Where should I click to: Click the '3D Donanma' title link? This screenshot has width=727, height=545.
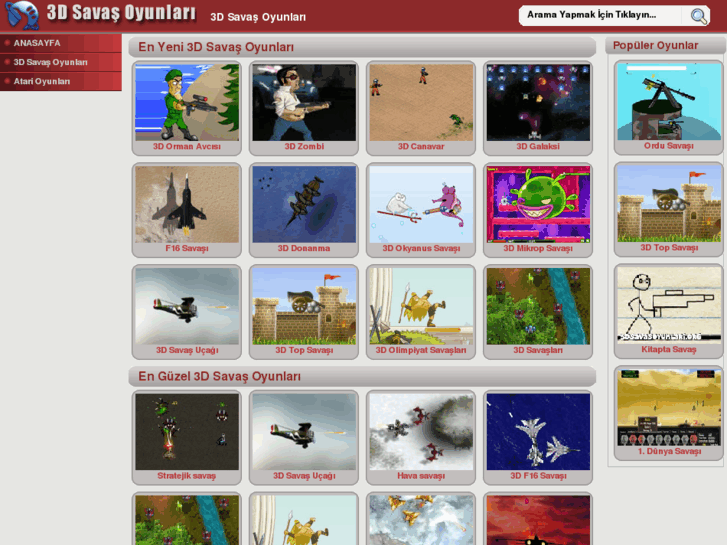click(304, 249)
